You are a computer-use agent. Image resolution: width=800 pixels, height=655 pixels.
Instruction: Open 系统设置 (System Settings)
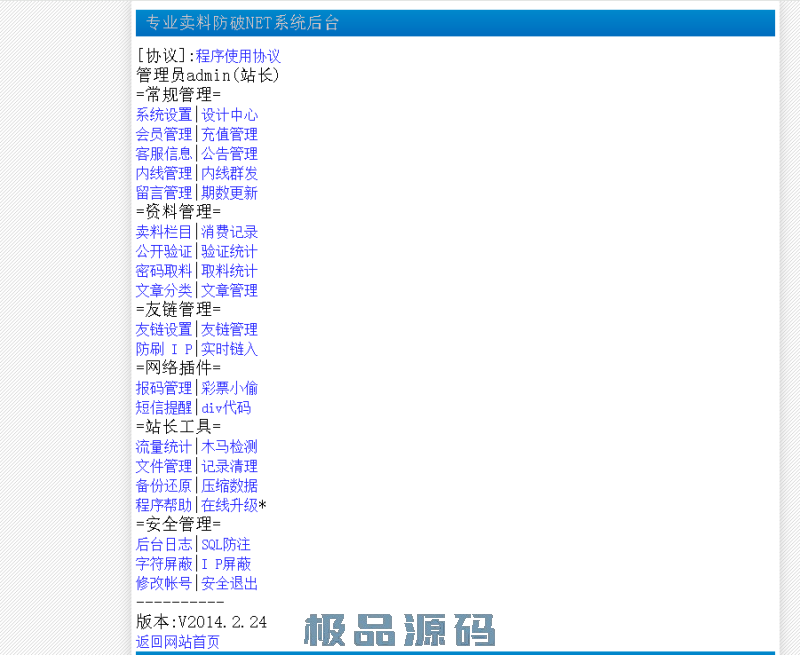click(x=163, y=114)
